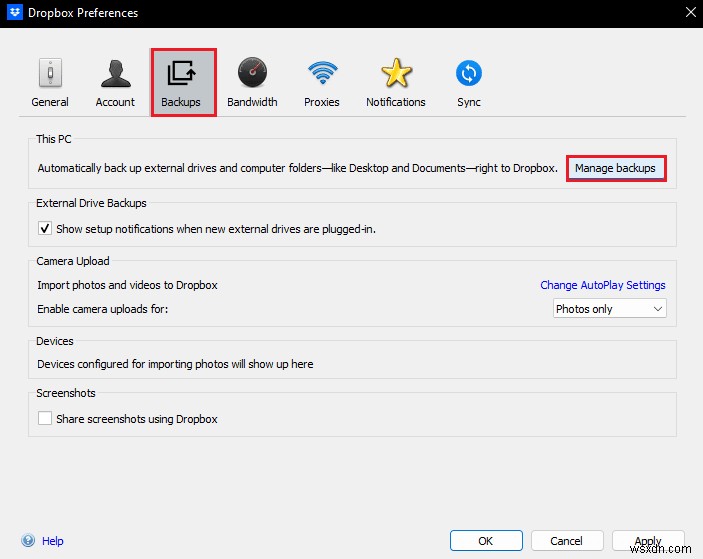703x559 pixels.
Task: Uncheck show setup notifications for external drives
Action: (x=45, y=229)
